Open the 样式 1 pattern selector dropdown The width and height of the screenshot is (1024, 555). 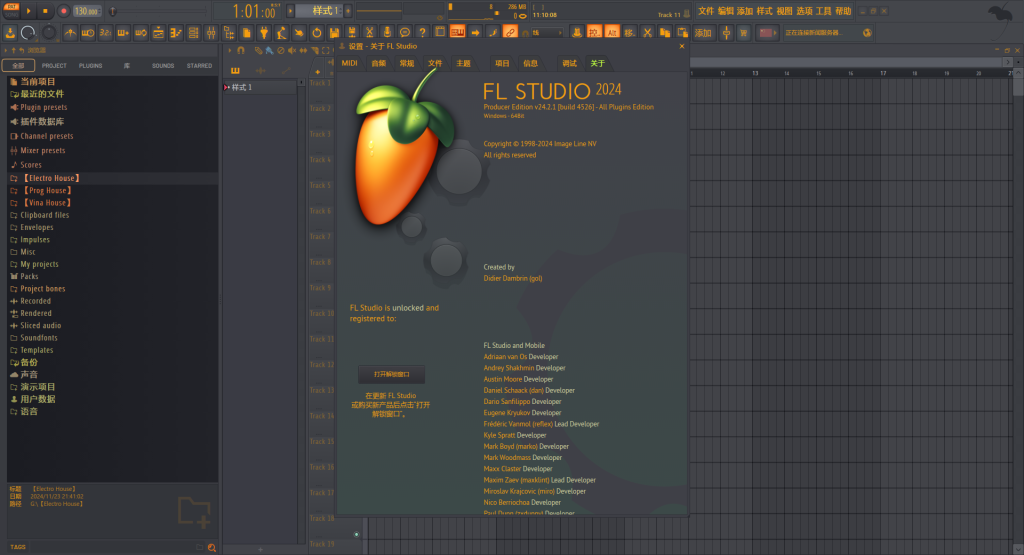319,10
